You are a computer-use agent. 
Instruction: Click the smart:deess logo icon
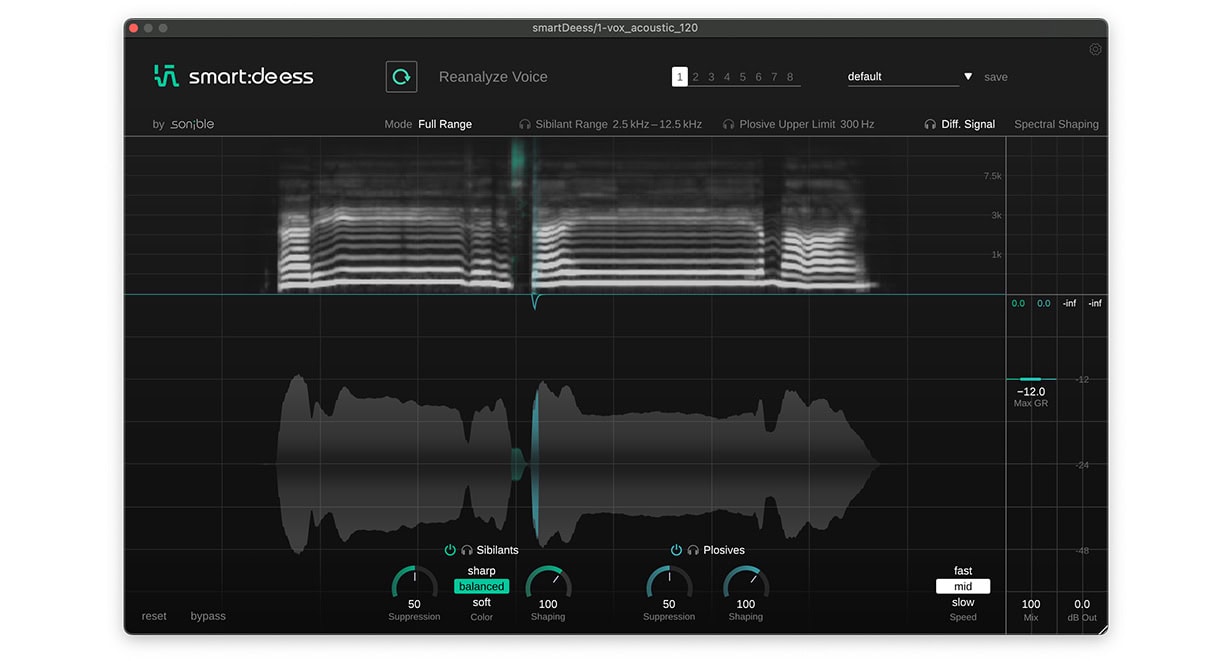point(166,76)
